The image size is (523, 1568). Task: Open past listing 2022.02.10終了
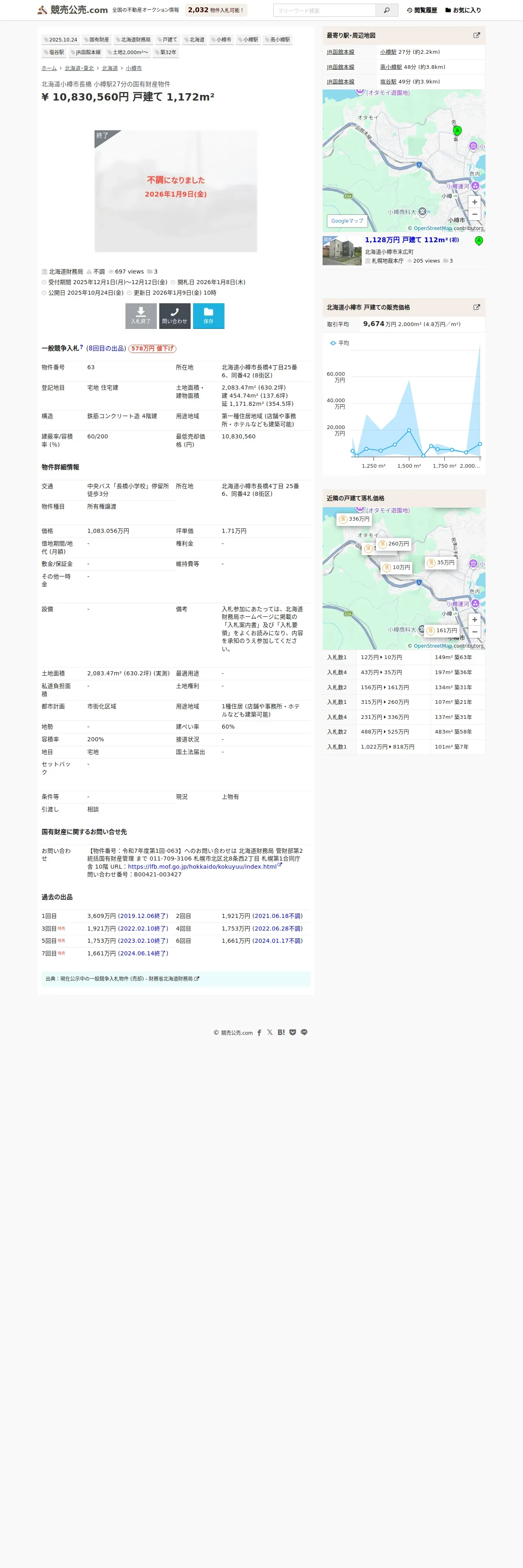tap(143, 928)
